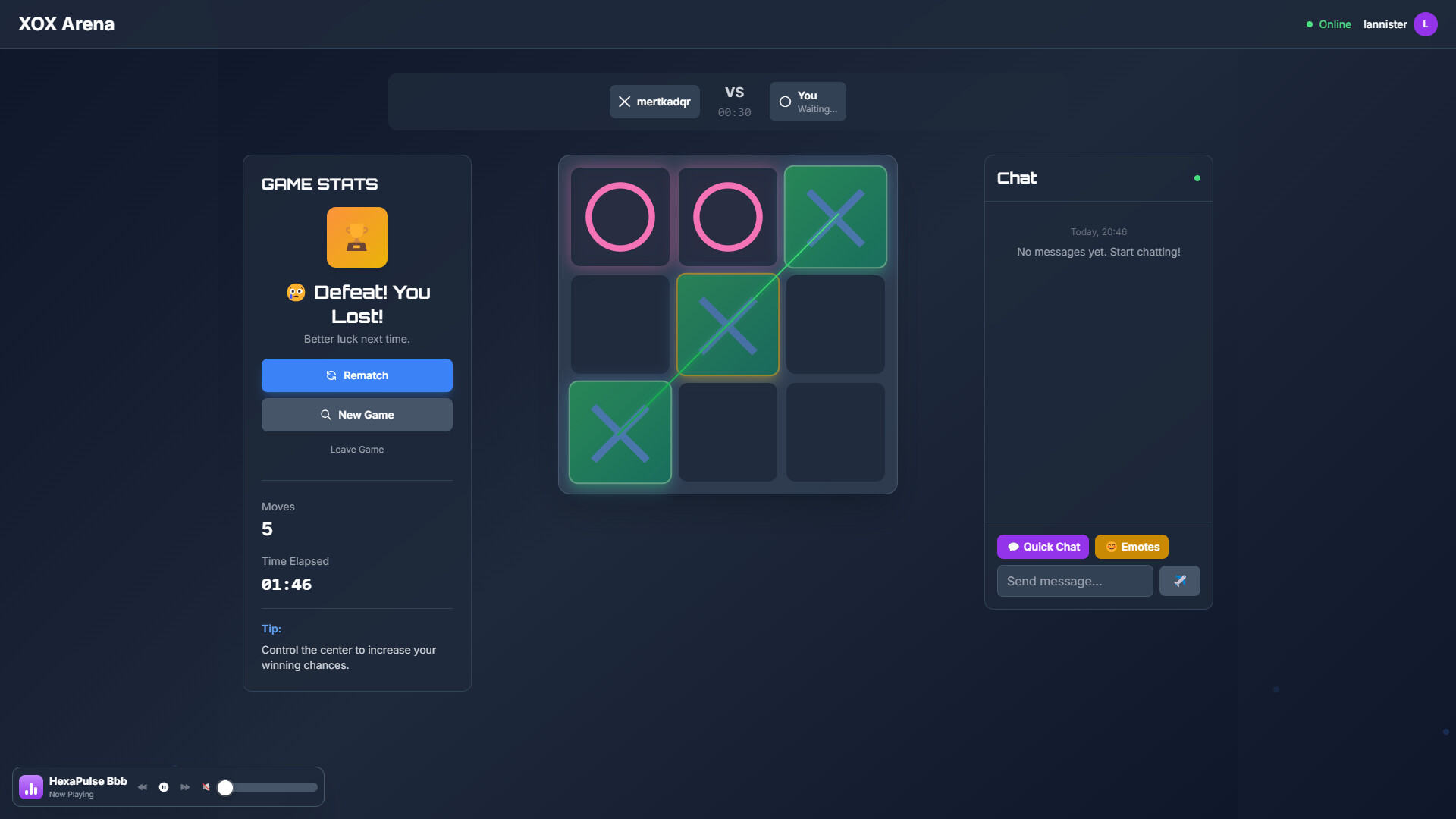
Task: Click the HexaPulse album art thumbnail
Action: [x=30, y=787]
